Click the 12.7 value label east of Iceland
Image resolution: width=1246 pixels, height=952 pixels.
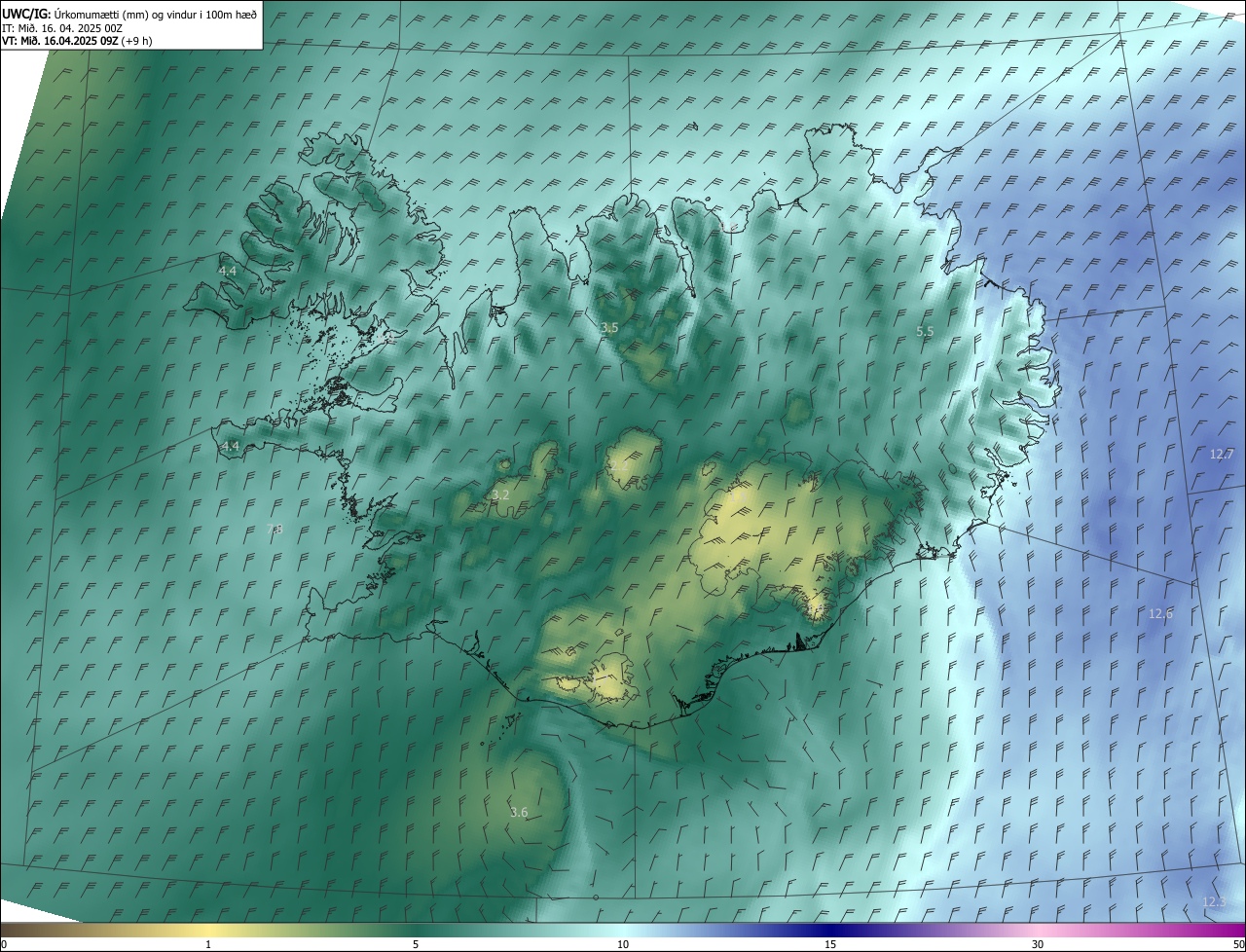point(1221,455)
